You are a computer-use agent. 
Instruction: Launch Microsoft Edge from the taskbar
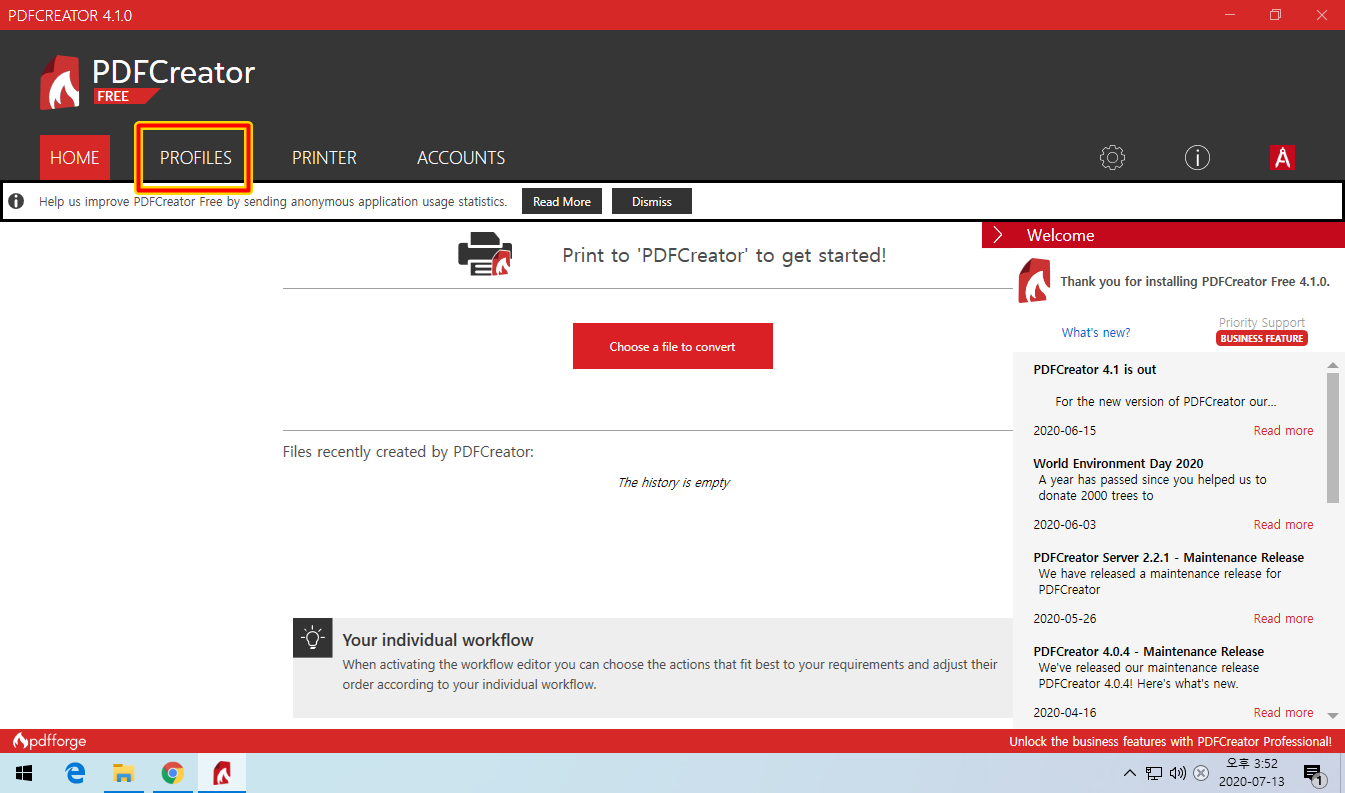click(x=74, y=773)
